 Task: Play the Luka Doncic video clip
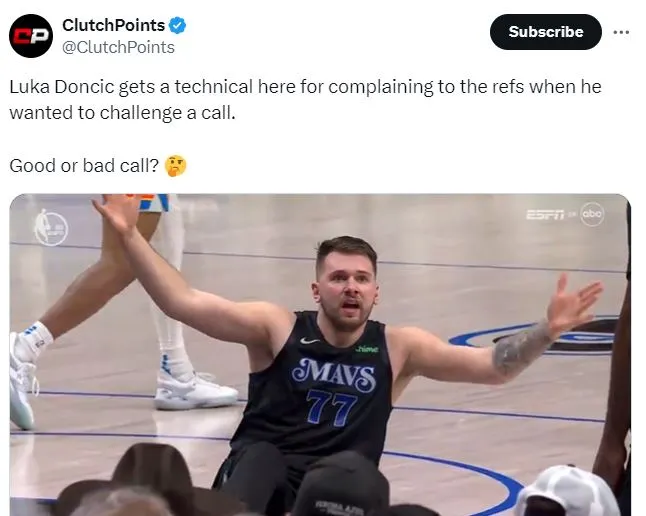tap(320, 355)
